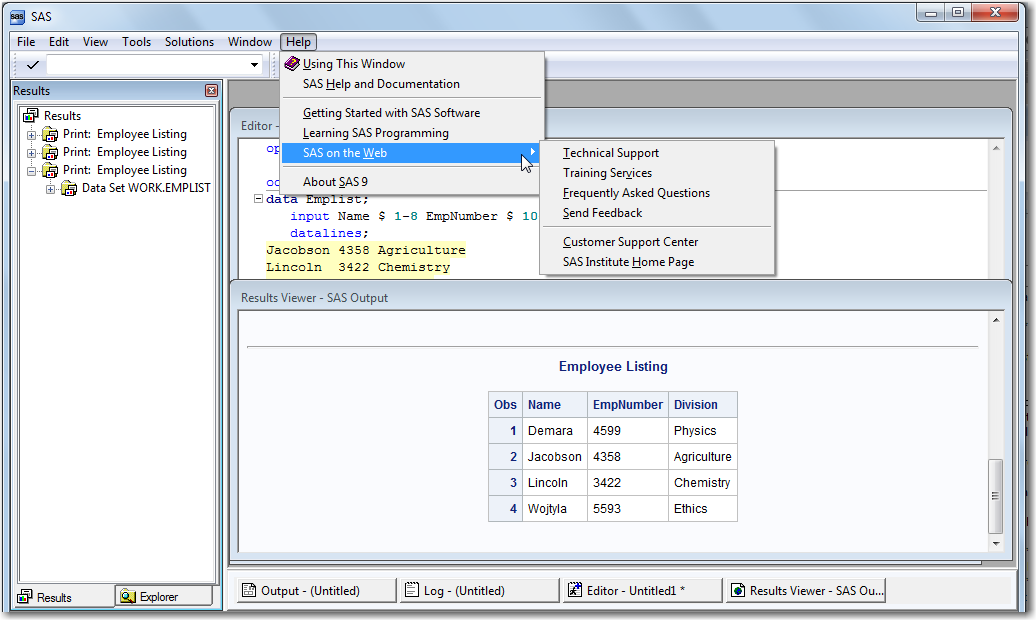Viewport: 1036px width, 620px height.
Task: Click the Using This Window book icon
Action: tap(292, 64)
